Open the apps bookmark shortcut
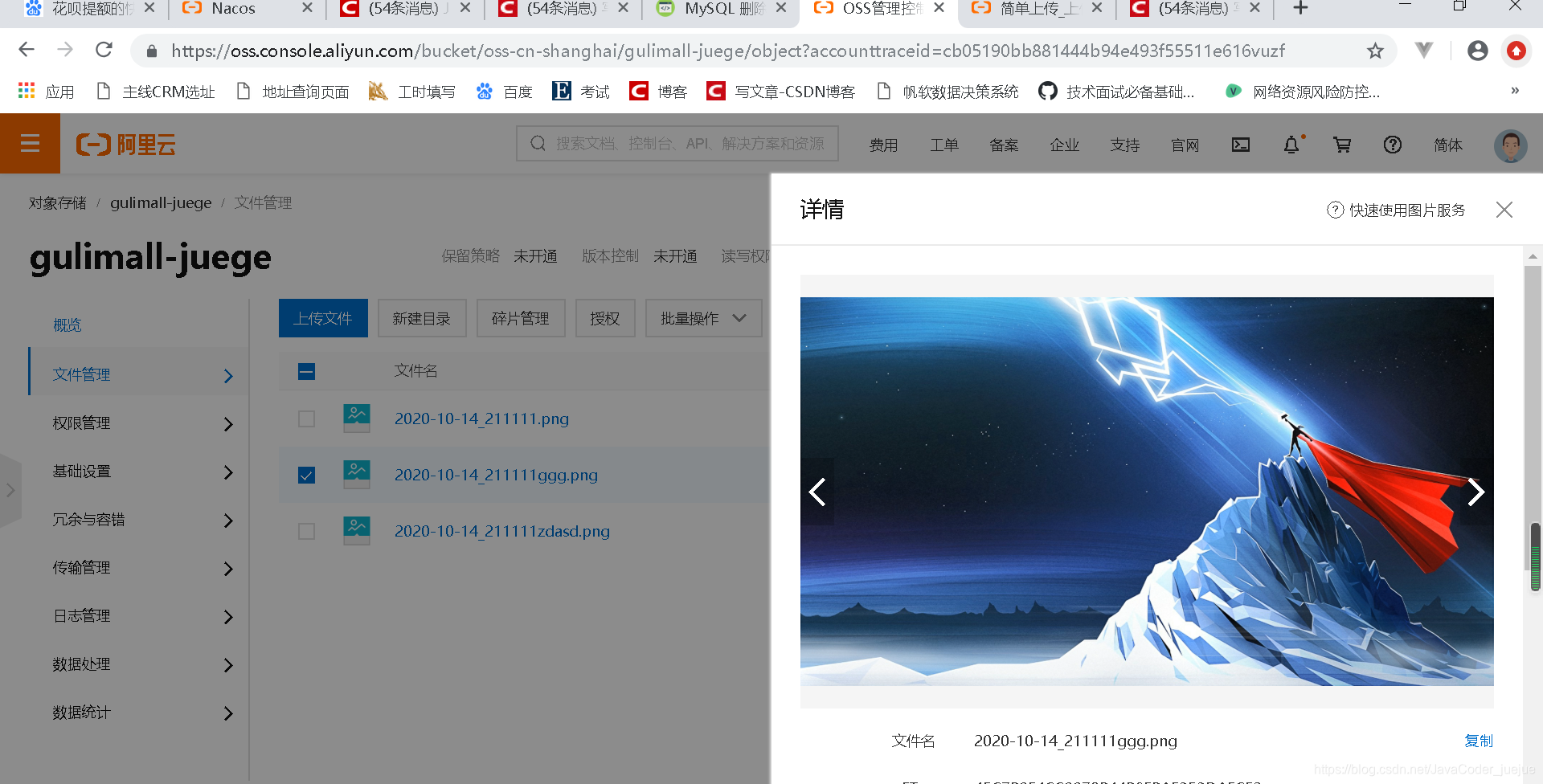Viewport: 1543px width, 784px height. tap(46, 92)
